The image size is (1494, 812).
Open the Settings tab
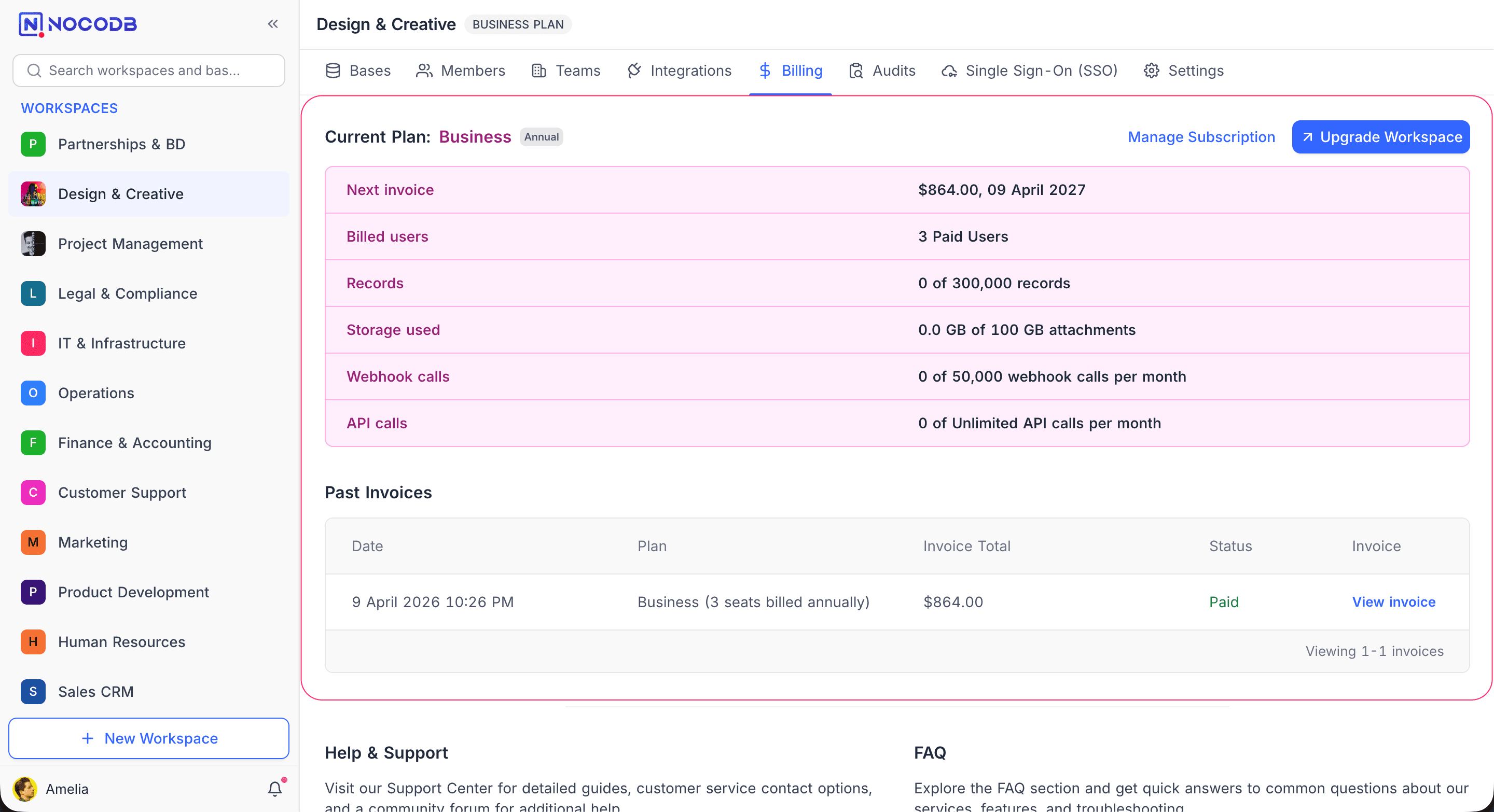coord(1184,71)
